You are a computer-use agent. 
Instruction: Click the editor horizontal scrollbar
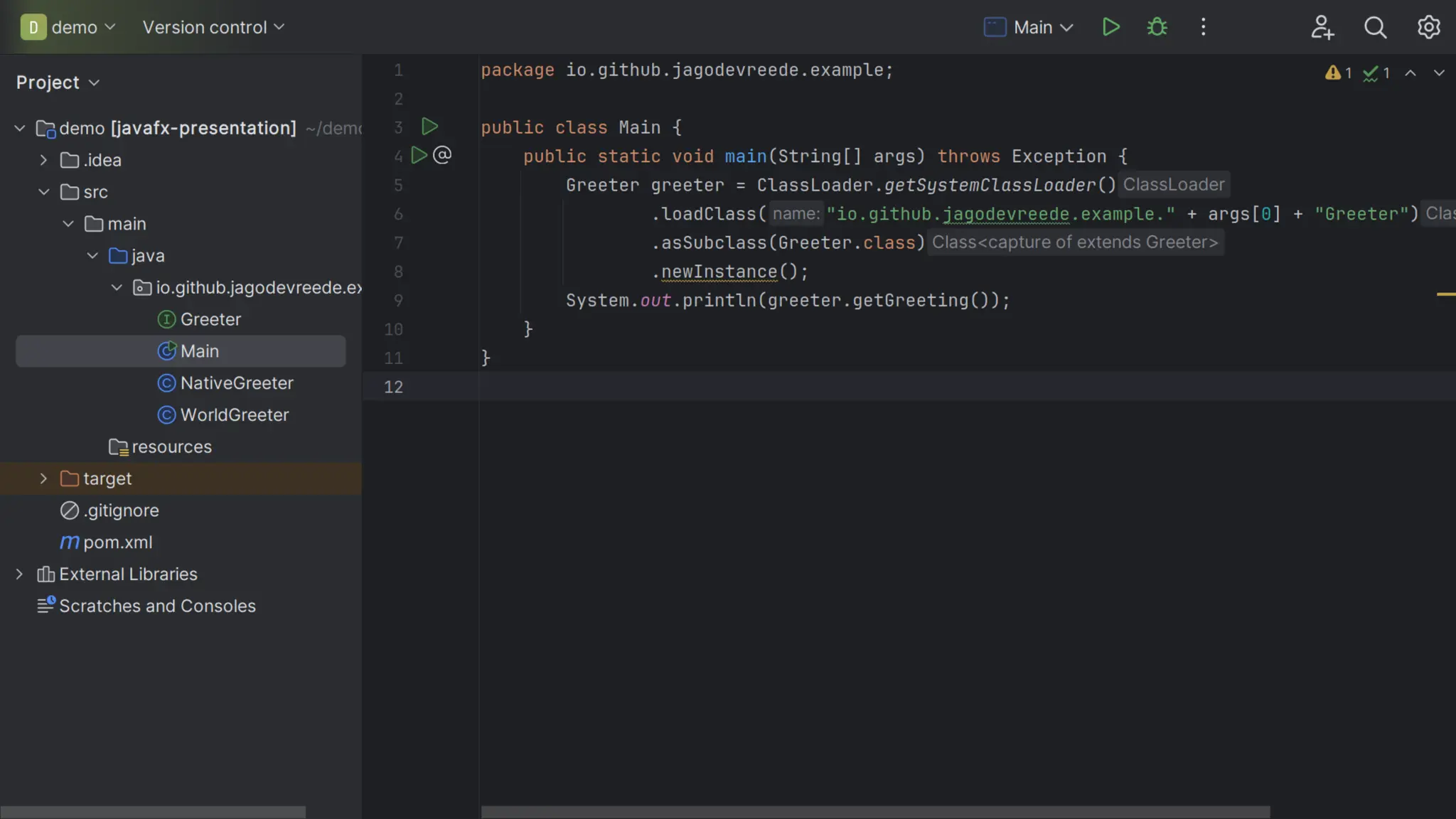click(x=874, y=811)
